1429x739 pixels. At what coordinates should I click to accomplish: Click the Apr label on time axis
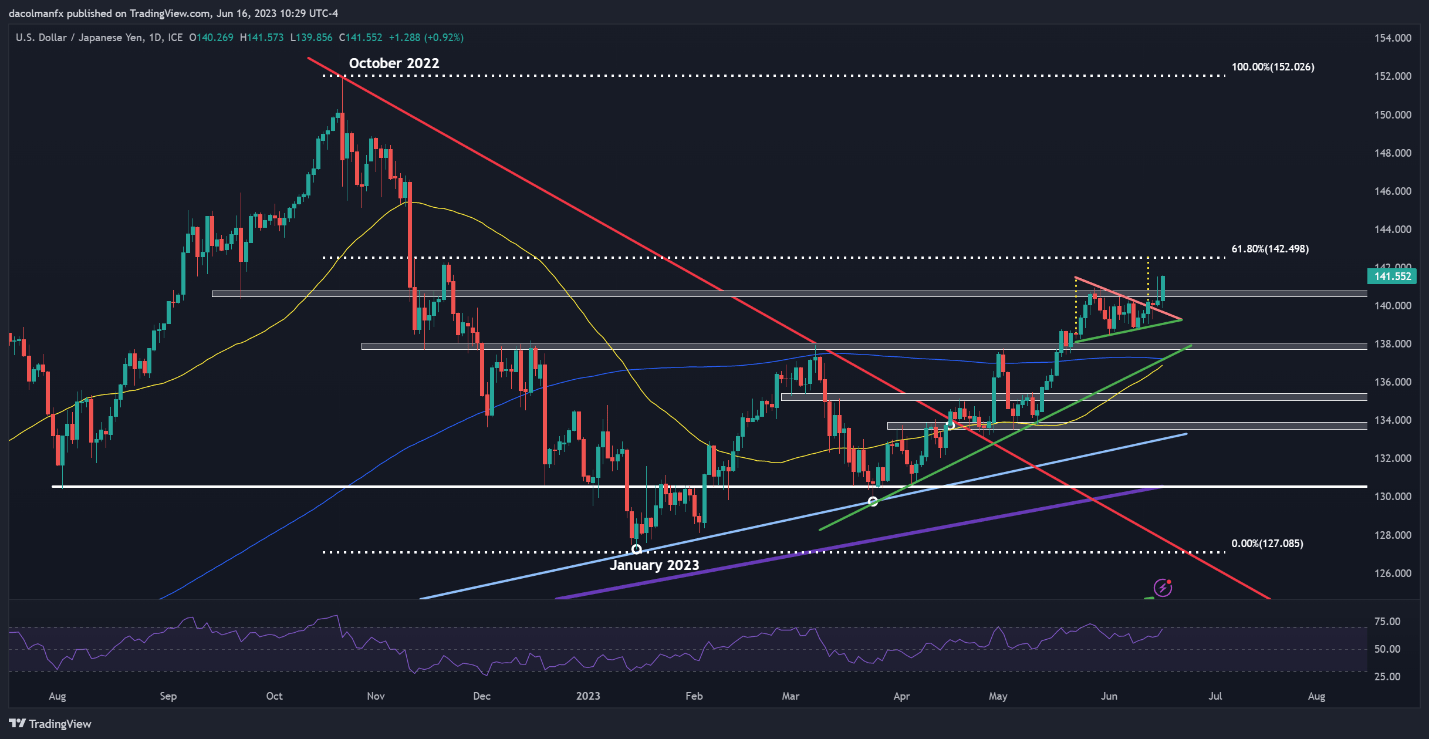(901, 695)
